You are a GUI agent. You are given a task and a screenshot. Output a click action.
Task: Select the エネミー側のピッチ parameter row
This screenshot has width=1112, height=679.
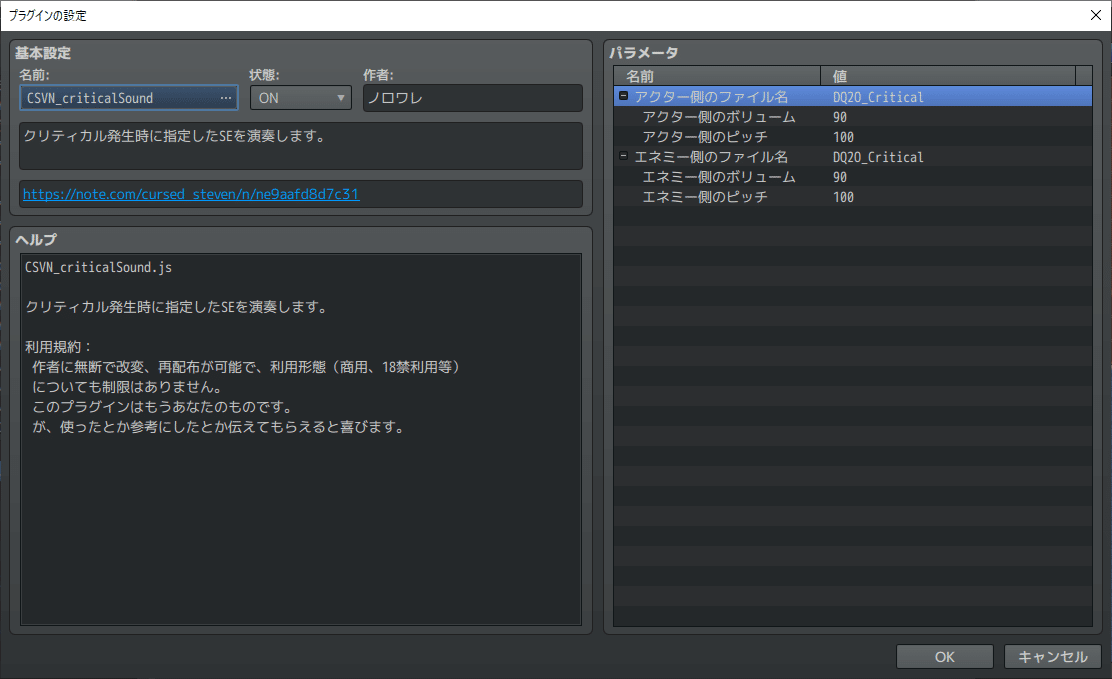[x=700, y=197]
